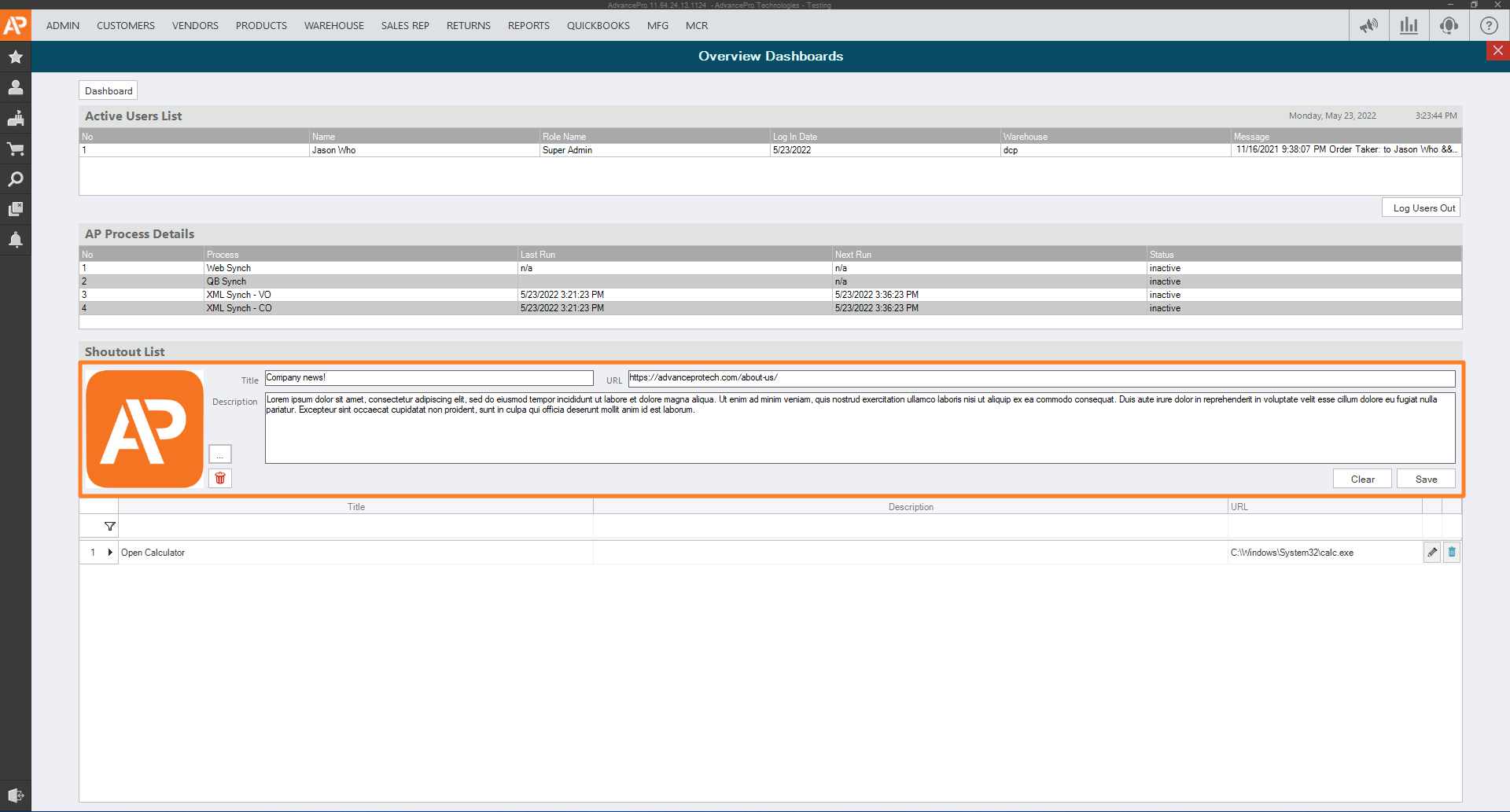Image resolution: width=1510 pixels, height=812 pixels.
Task: Select the Dashboard tab
Action: coord(109,91)
